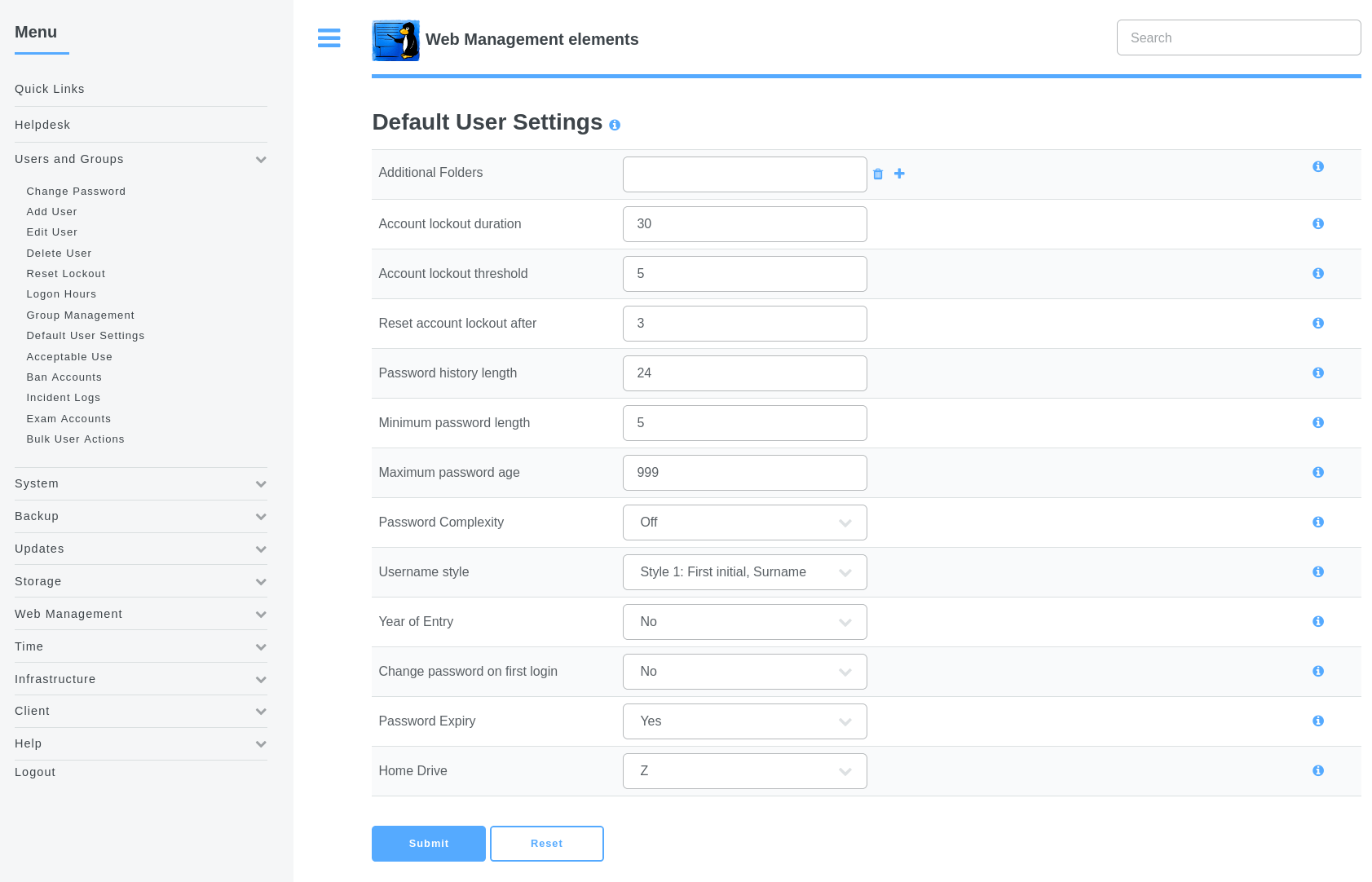Click the hamburger menu toggle icon

[x=329, y=38]
